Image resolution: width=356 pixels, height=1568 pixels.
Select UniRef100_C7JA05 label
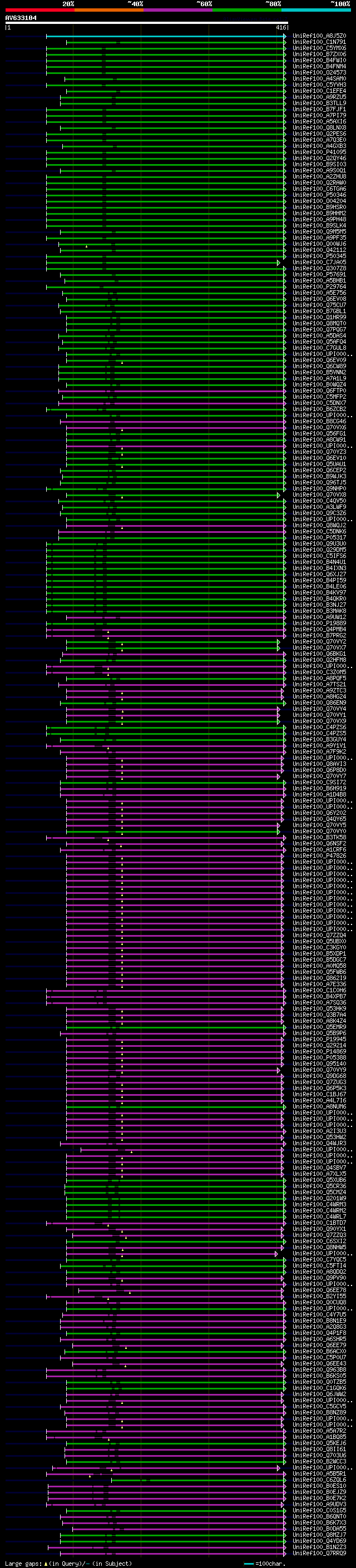click(x=319, y=263)
